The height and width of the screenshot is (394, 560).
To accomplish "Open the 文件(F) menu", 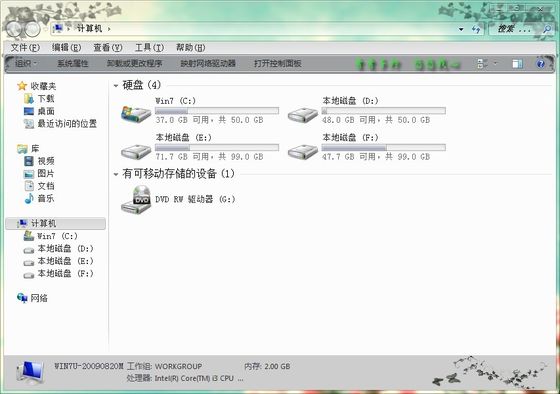I will pos(25,48).
